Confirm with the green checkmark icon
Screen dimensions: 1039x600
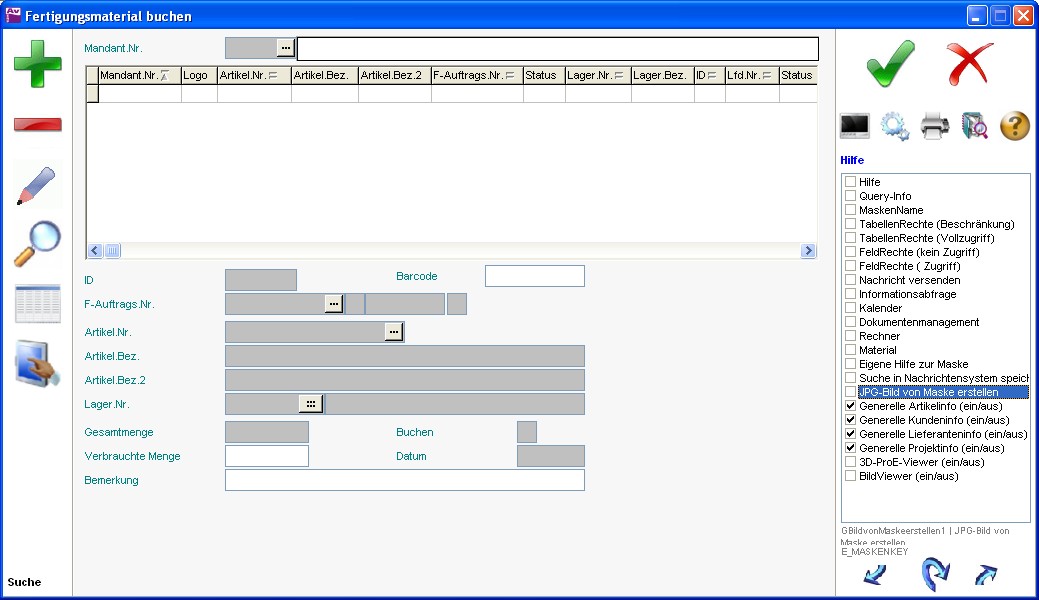(x=890, y=64)
